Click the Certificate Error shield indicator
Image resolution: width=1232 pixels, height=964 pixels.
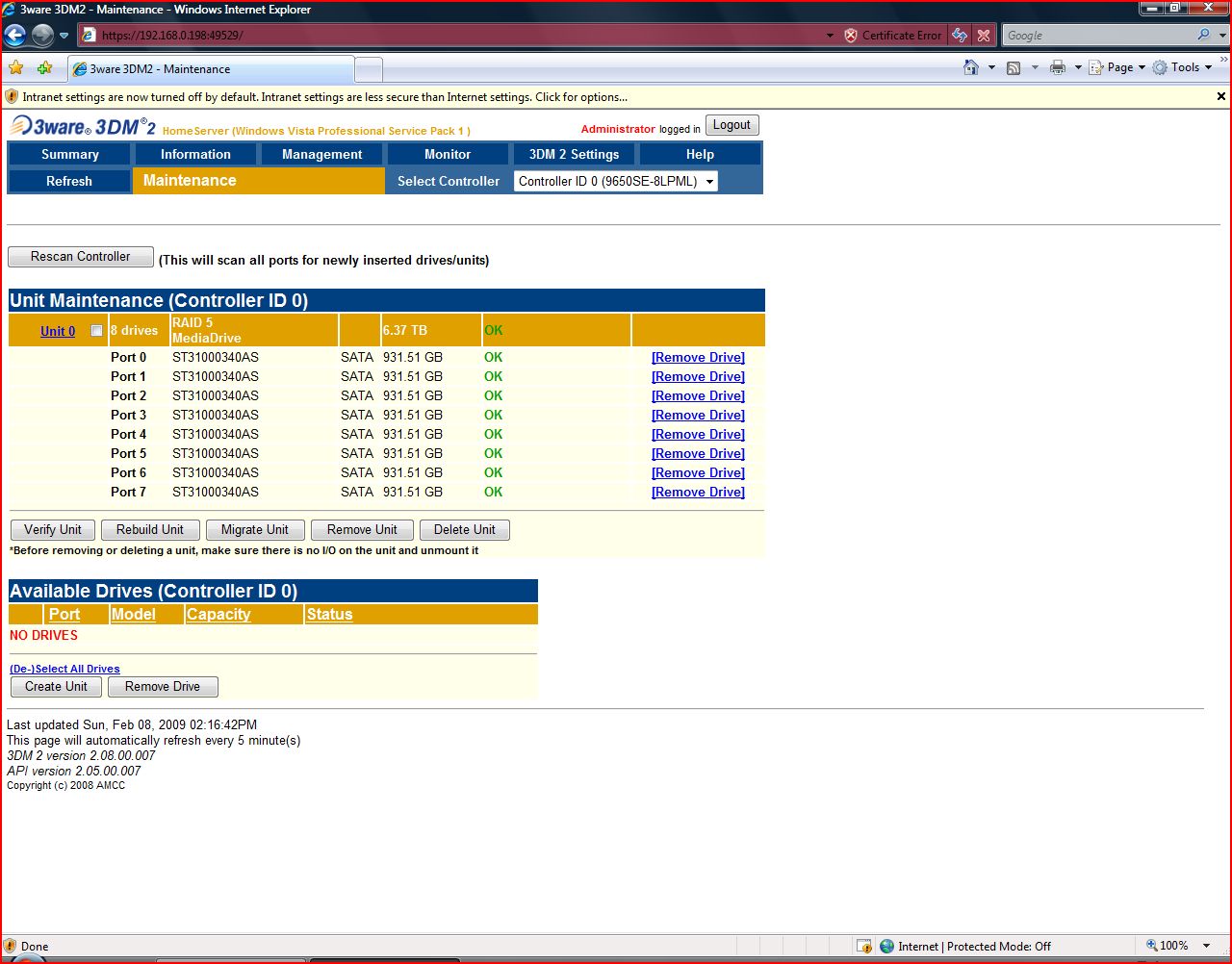[894, 36]
